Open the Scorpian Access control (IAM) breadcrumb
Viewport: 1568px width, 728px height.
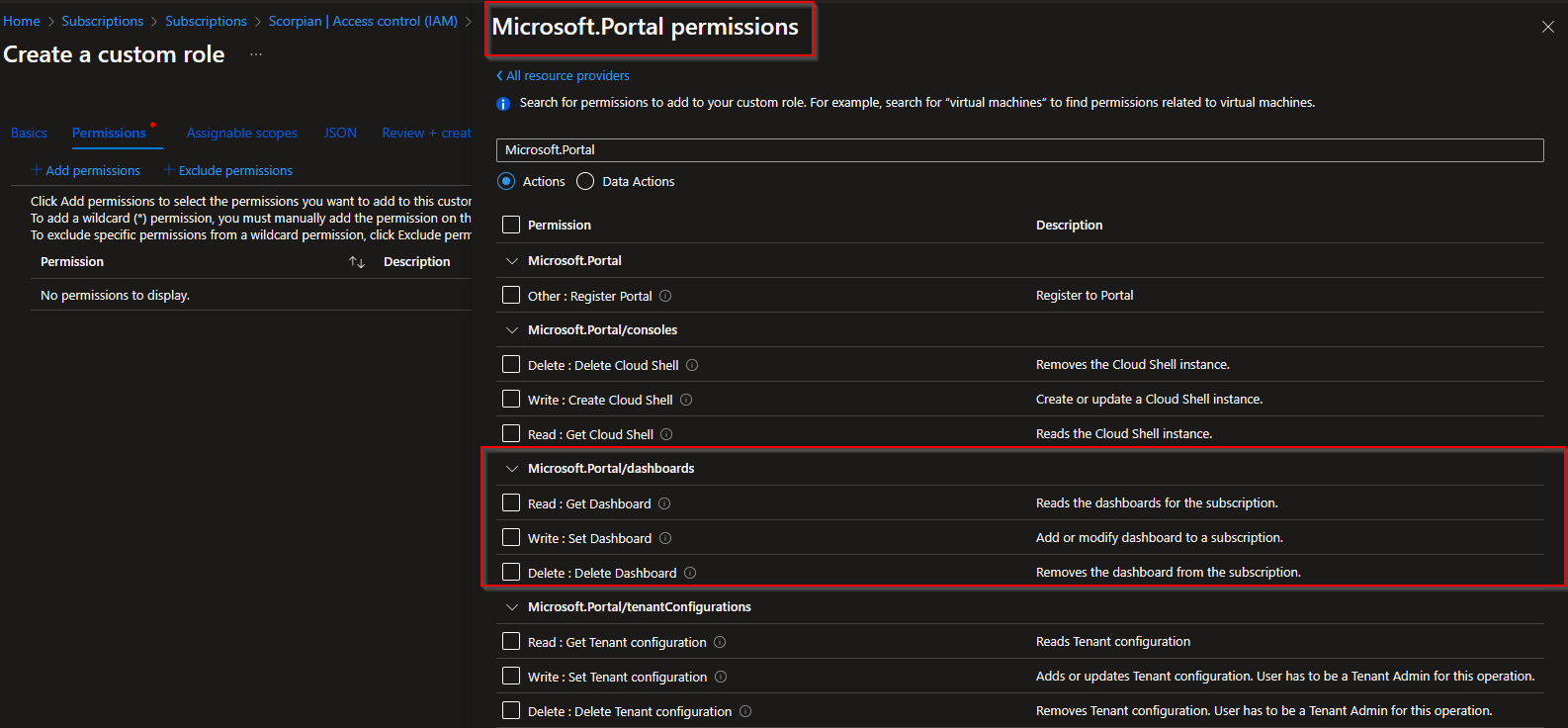[363, 21]
